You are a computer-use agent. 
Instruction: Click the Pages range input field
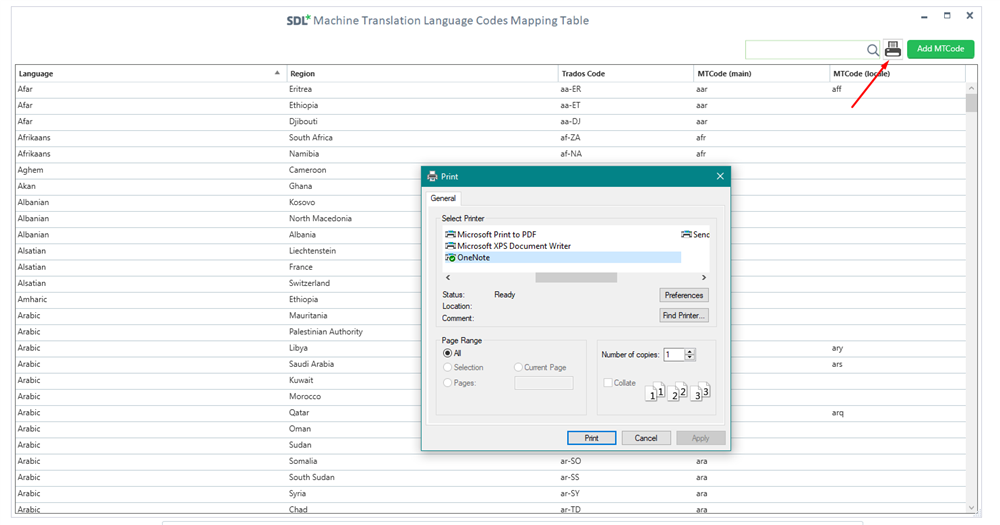point(543,383)
